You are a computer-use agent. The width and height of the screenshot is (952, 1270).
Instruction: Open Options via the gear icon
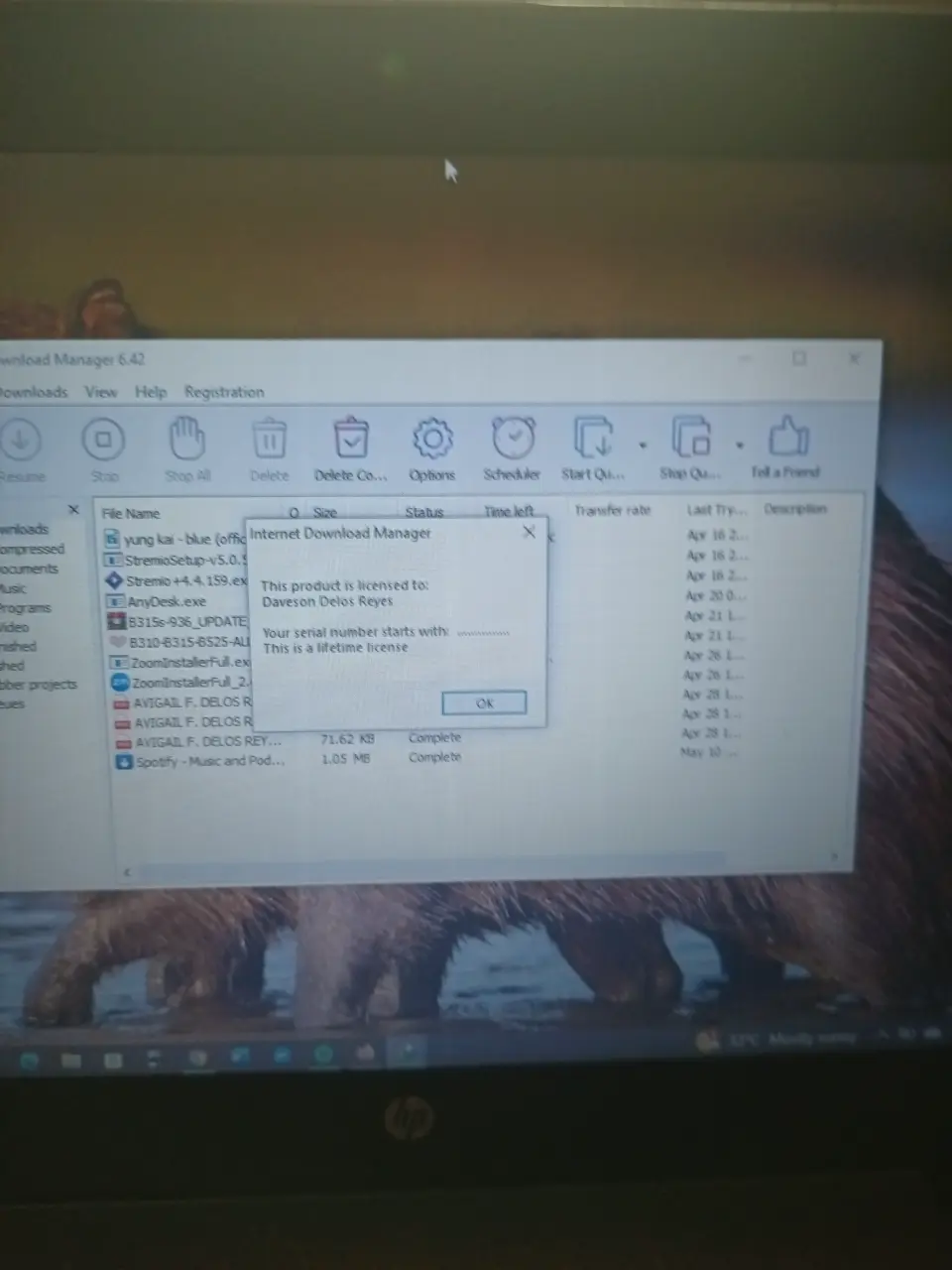pyautogui.click(x=432, y=438)
